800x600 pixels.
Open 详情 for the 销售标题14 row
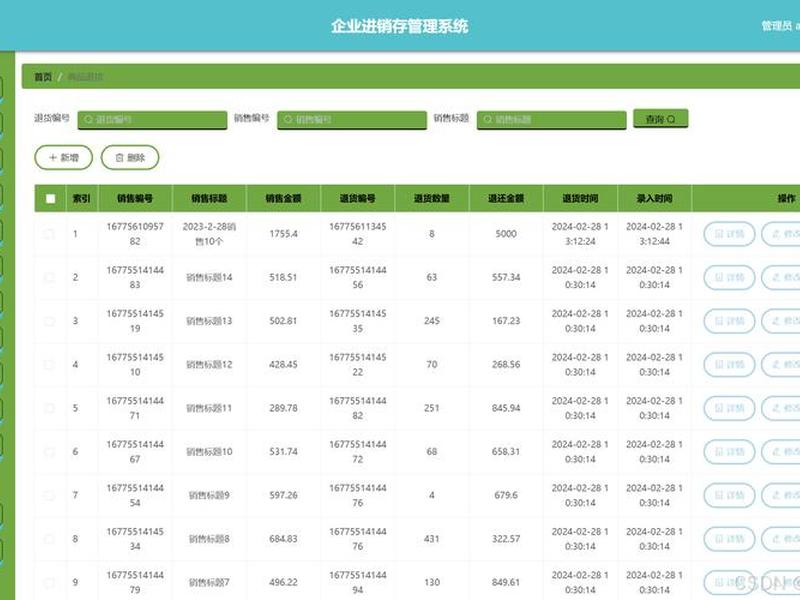point(729,278)
